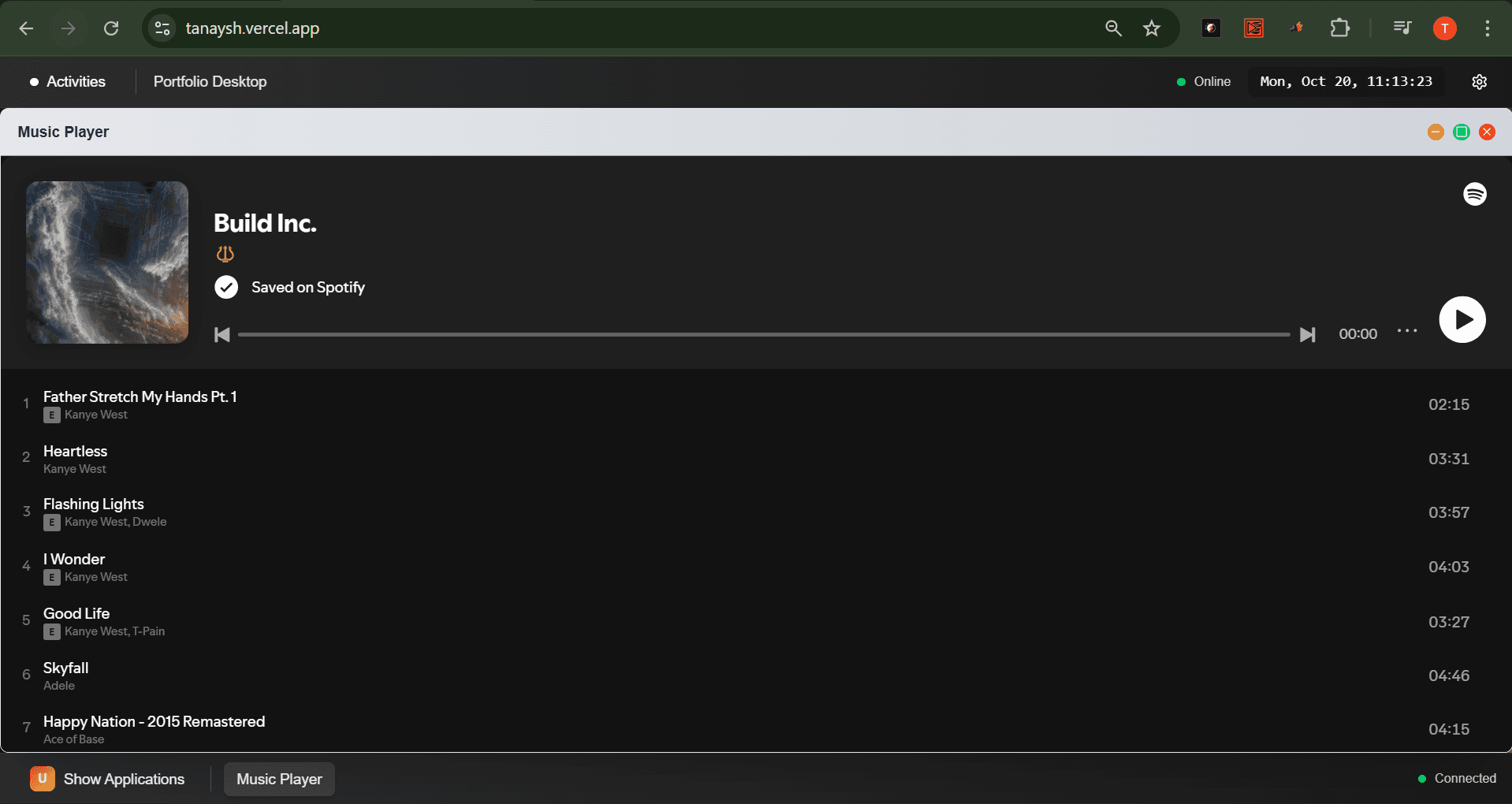Click the Build Inc. album cover

tap(107, 262)
